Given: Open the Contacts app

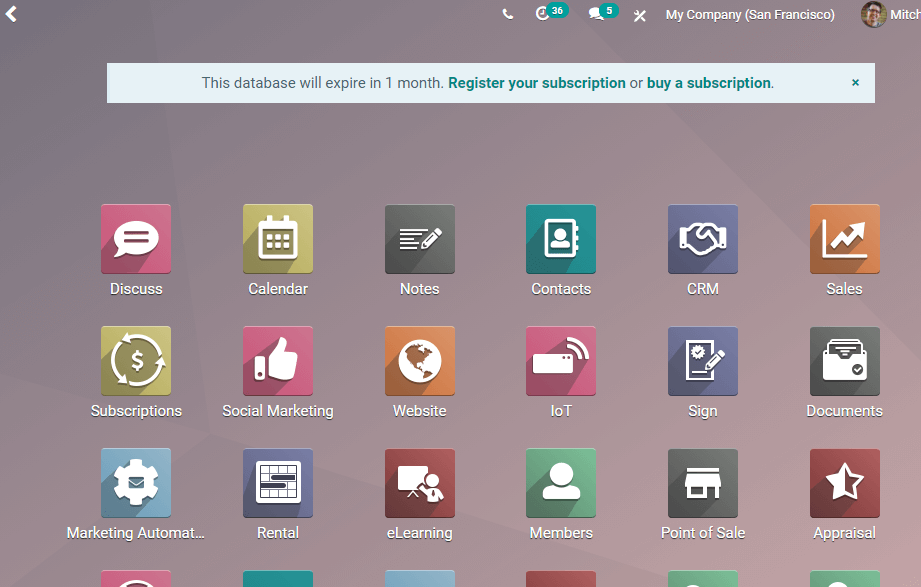Looking at the screenshot, I should 561,239.
